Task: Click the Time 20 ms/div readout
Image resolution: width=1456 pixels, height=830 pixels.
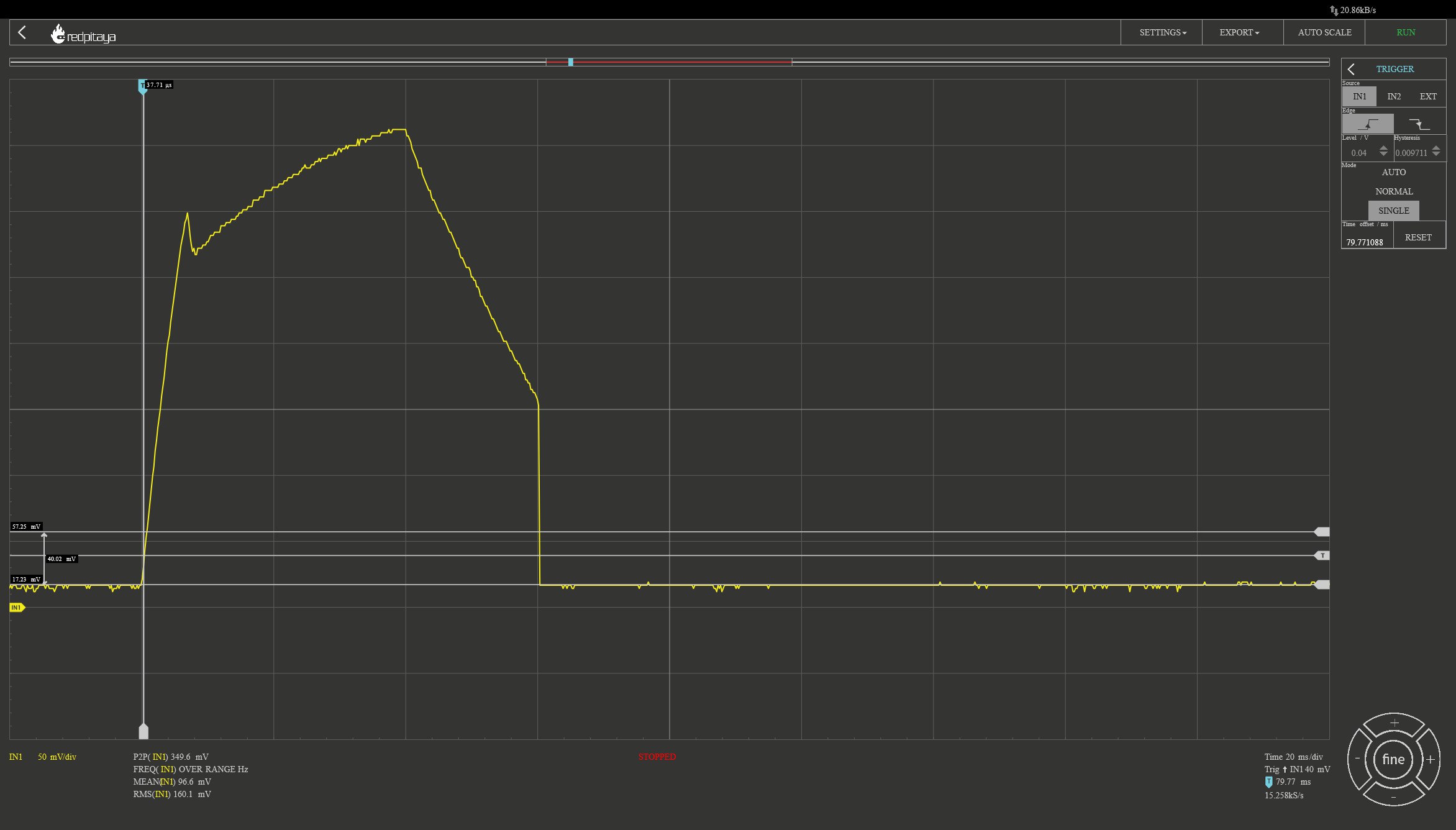Action: click(x=1294, y=757)
